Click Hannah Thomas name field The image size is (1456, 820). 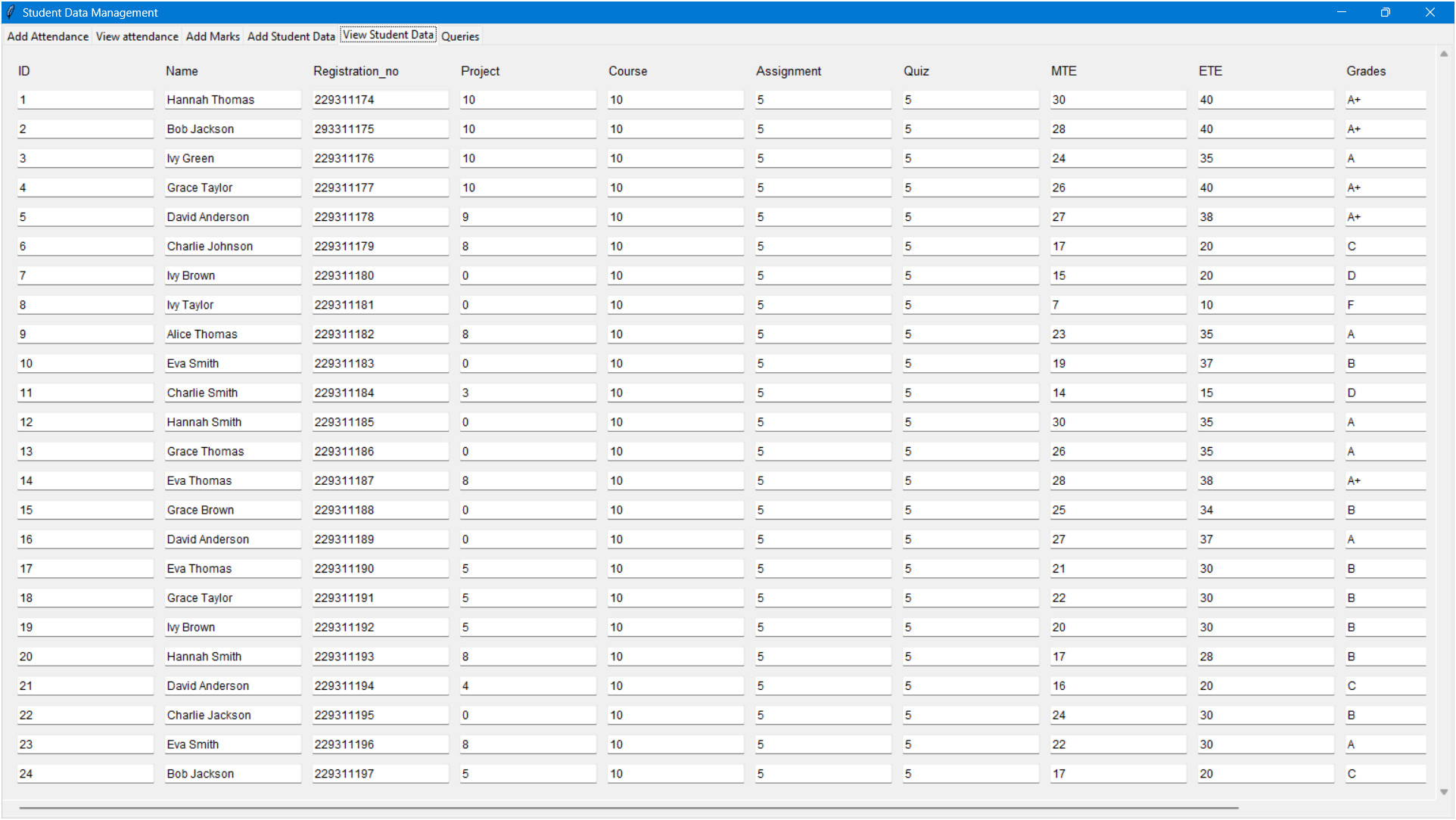[x=232, y=100]
